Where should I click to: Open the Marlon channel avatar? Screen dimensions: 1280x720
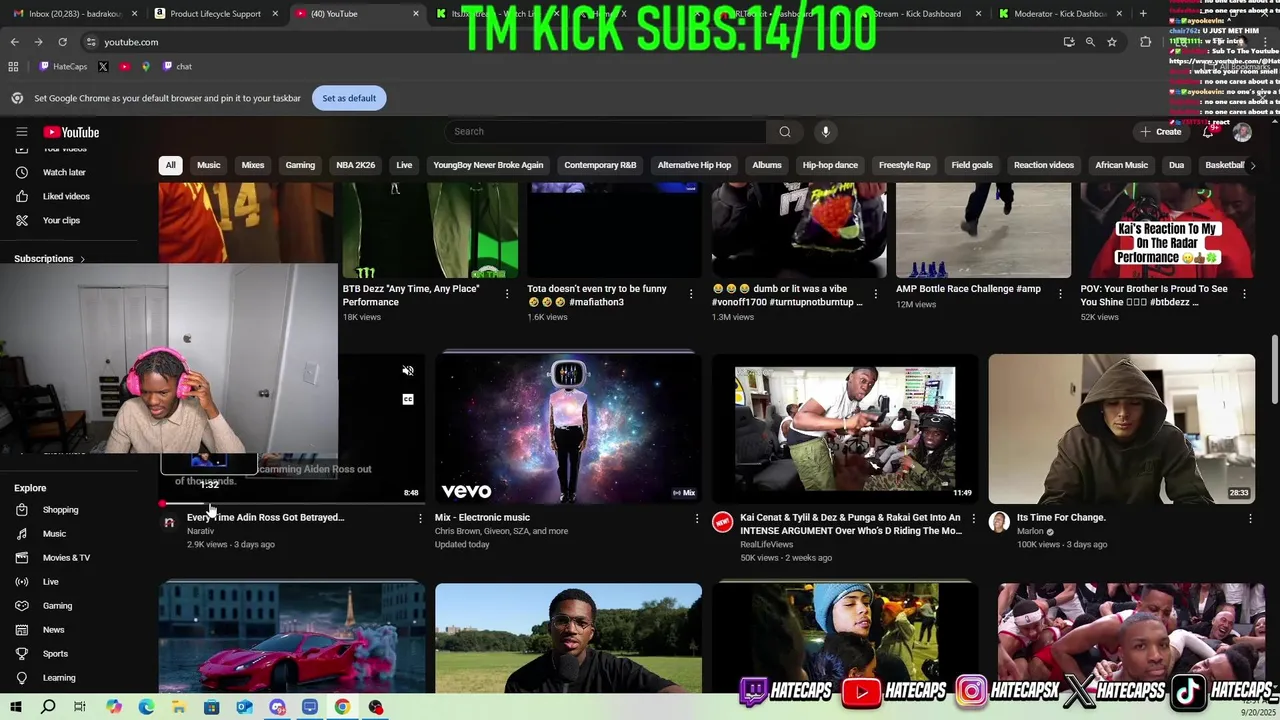click(999, 522)
